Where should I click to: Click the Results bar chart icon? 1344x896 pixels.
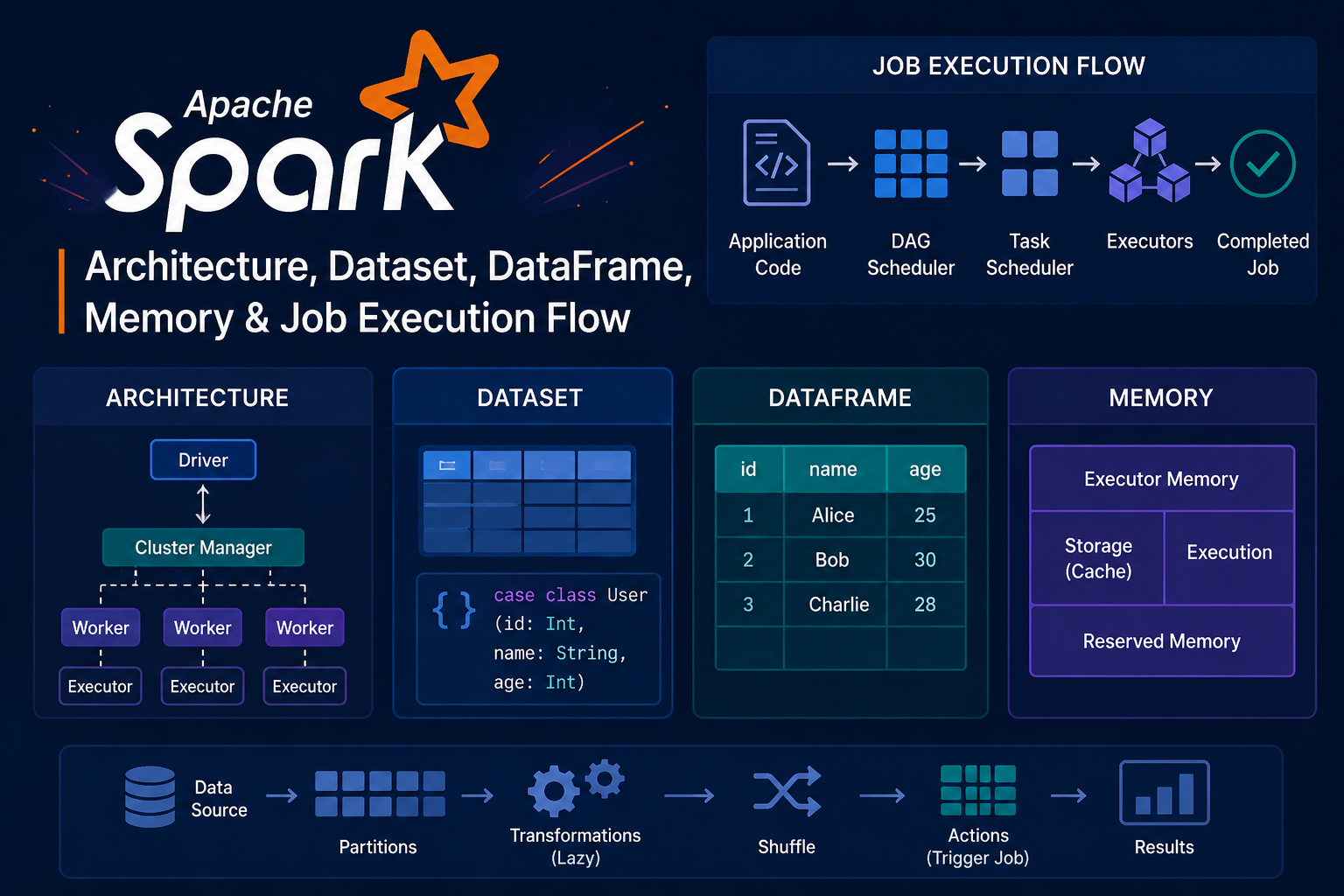[1165, 793]
